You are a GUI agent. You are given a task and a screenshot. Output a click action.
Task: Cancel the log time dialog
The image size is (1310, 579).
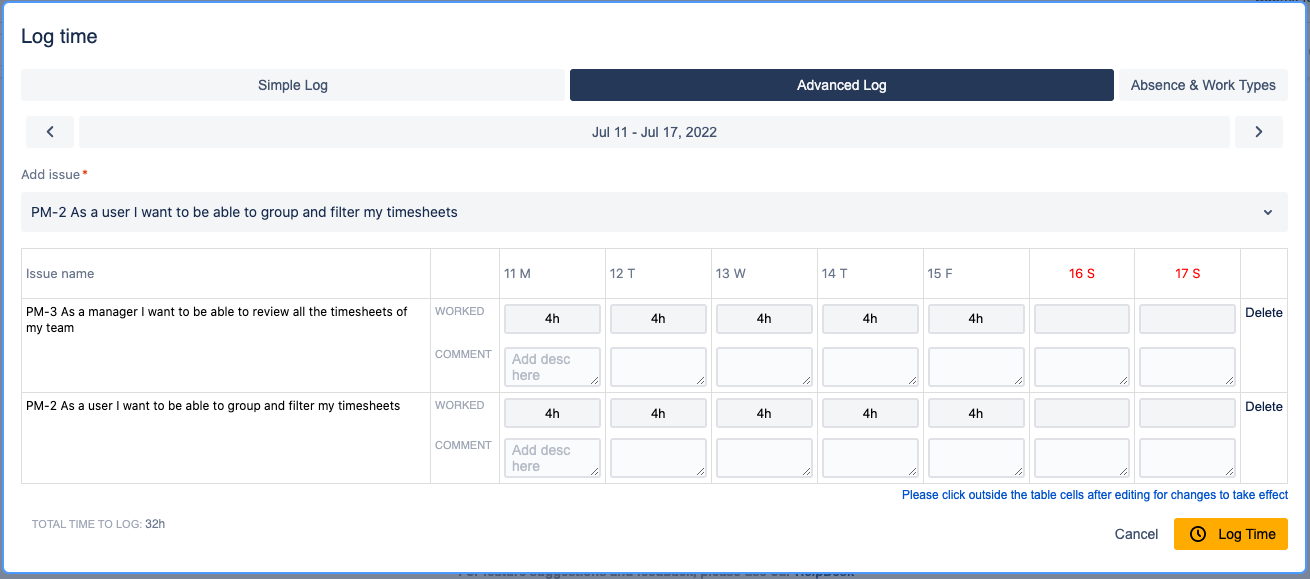click(1136, 534)
